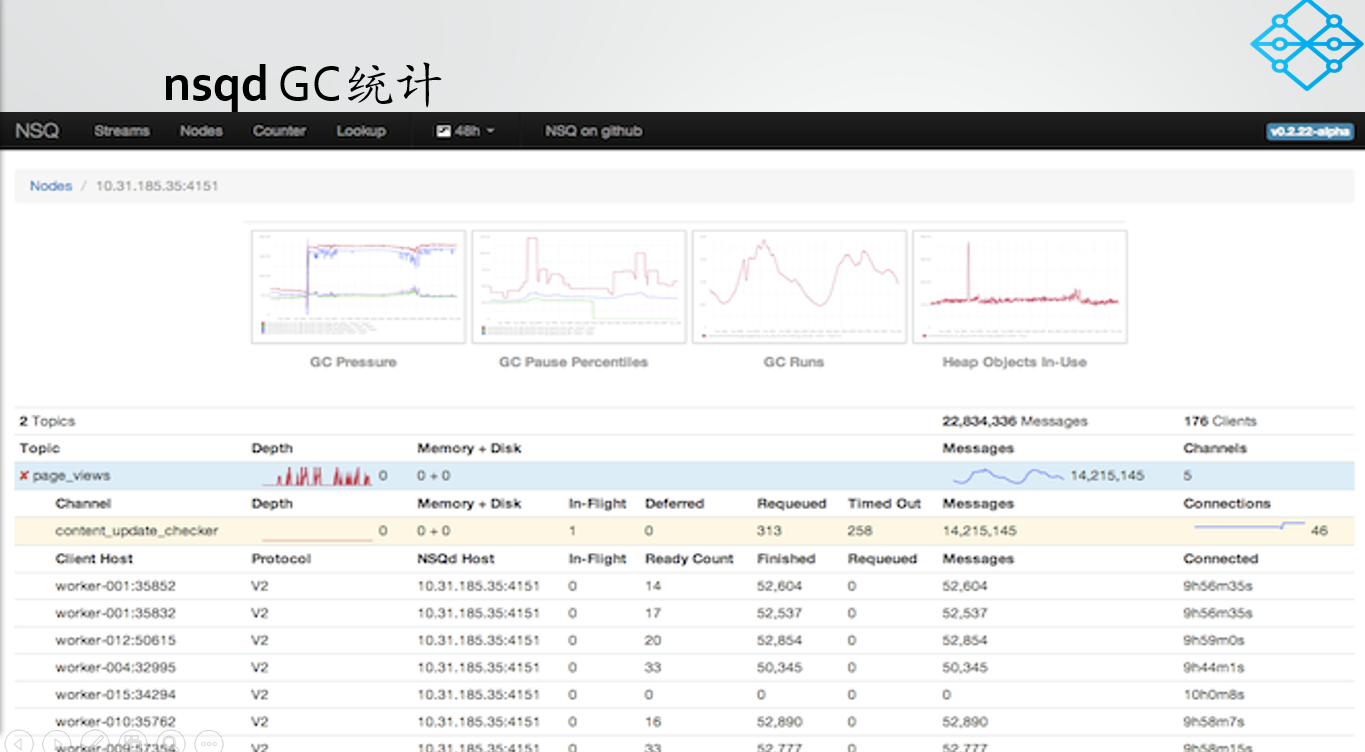Click finished count '50,345'

780,667
